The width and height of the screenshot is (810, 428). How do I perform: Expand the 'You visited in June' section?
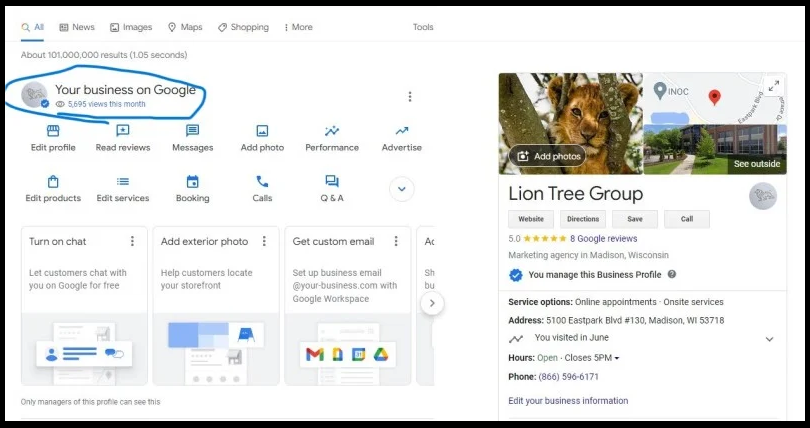click(768, 339)
